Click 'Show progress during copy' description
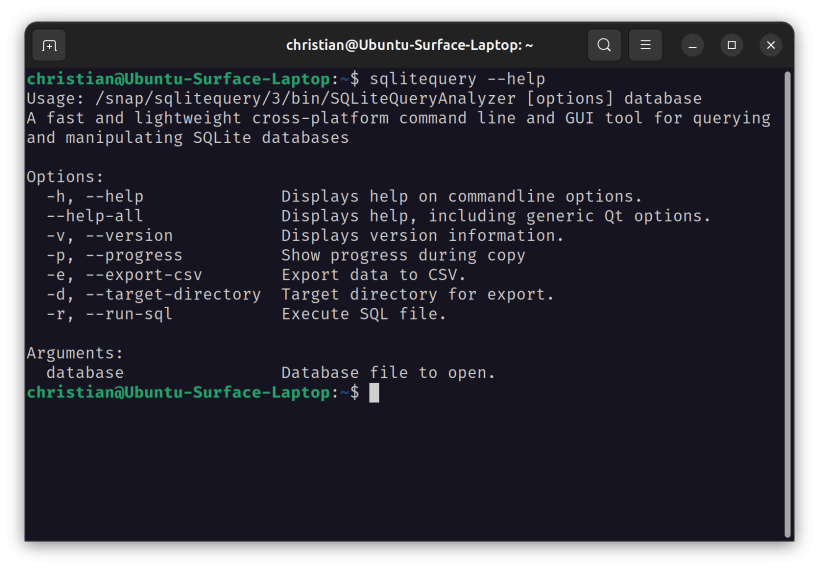The height and width of the screenshot is (569, 819). click(x=403, y=256)
